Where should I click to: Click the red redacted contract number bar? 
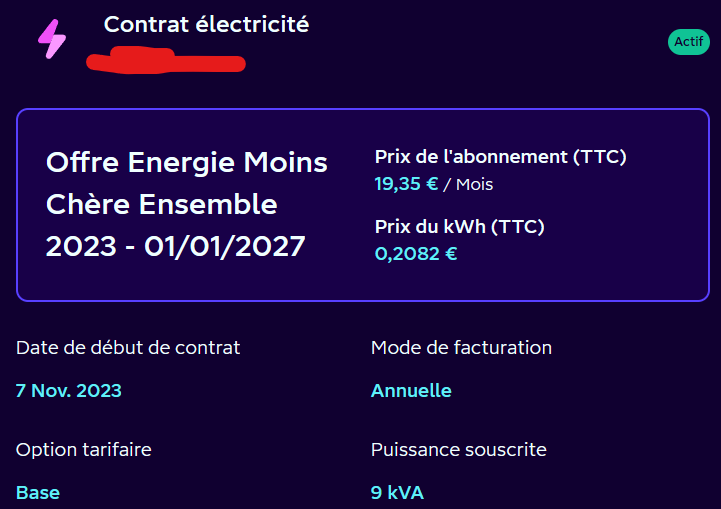[165, 62]
